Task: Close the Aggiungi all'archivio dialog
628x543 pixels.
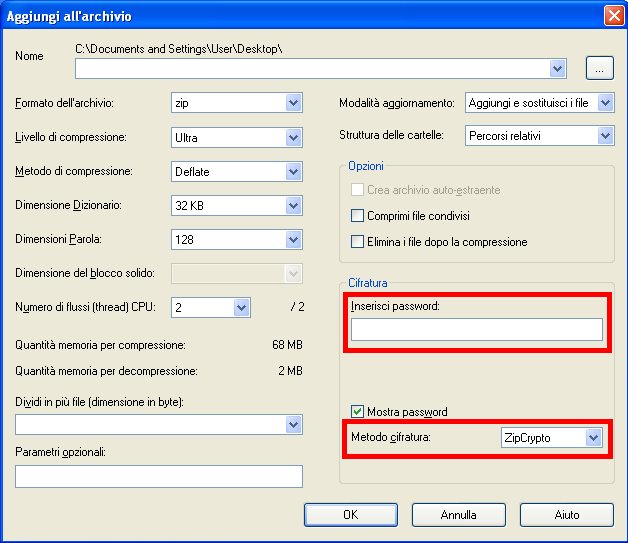Action: pyautogui.click(x=612, y=16)
